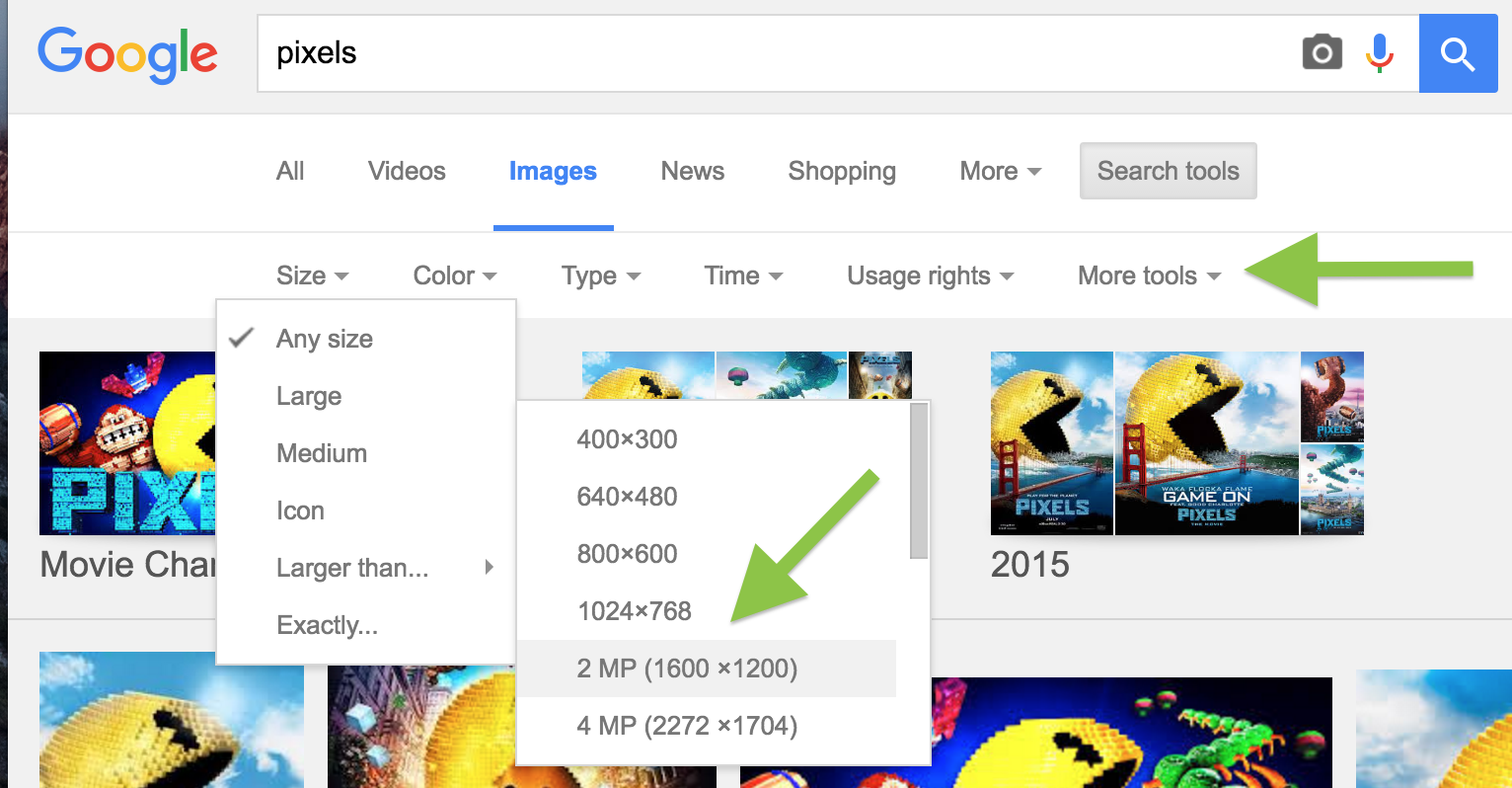
Task: Open the Size filter dropdown
Action: [x=313, y=276]
